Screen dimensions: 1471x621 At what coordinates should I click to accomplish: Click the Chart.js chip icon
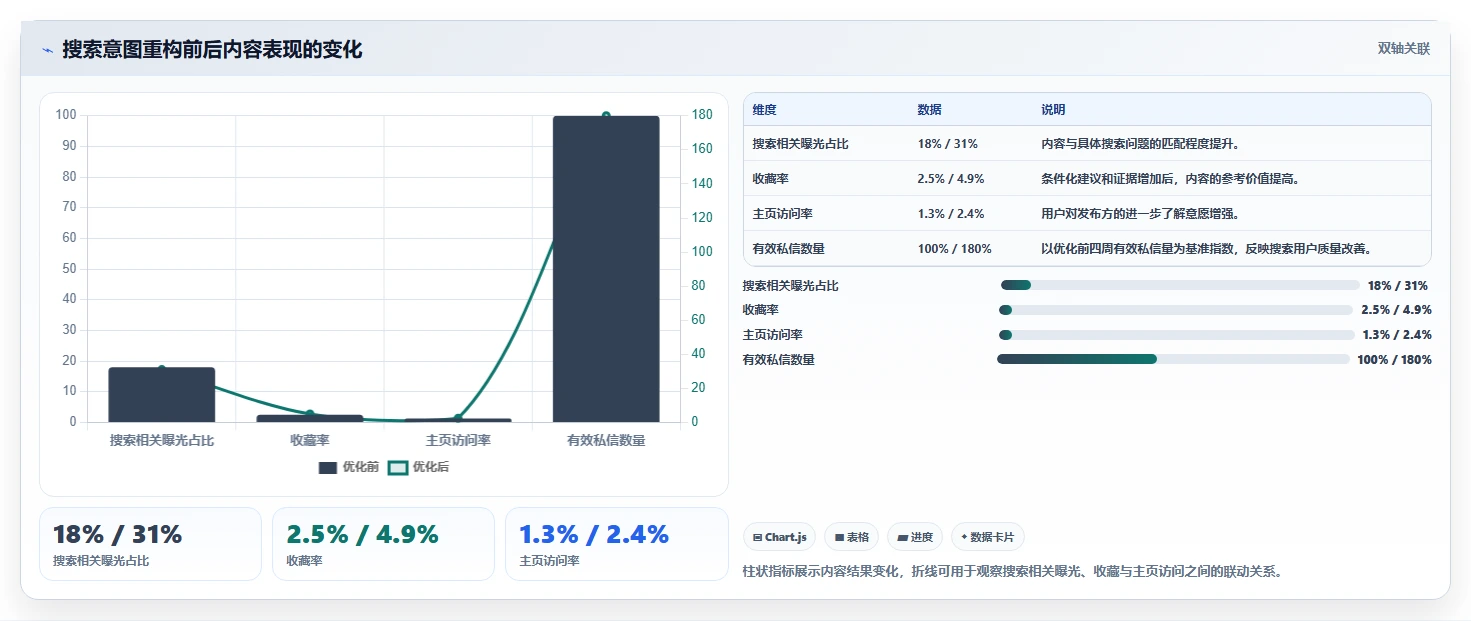point(758,538)
